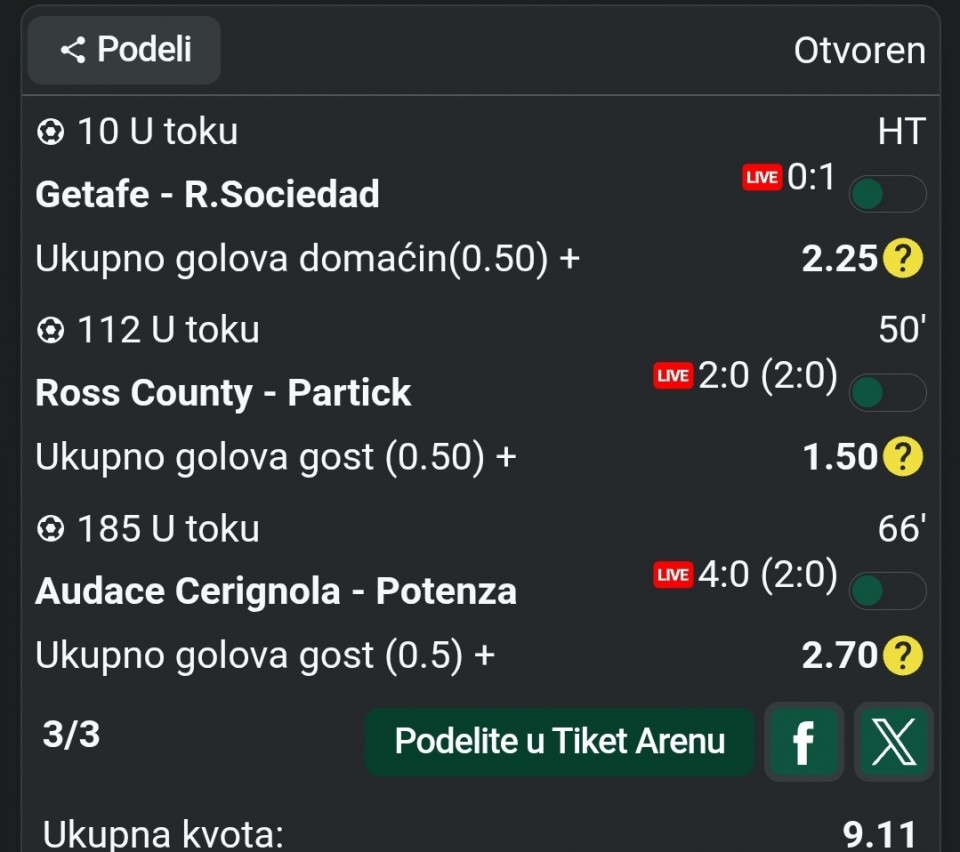Click help icon next to 1.50 odds

point(902,457)
